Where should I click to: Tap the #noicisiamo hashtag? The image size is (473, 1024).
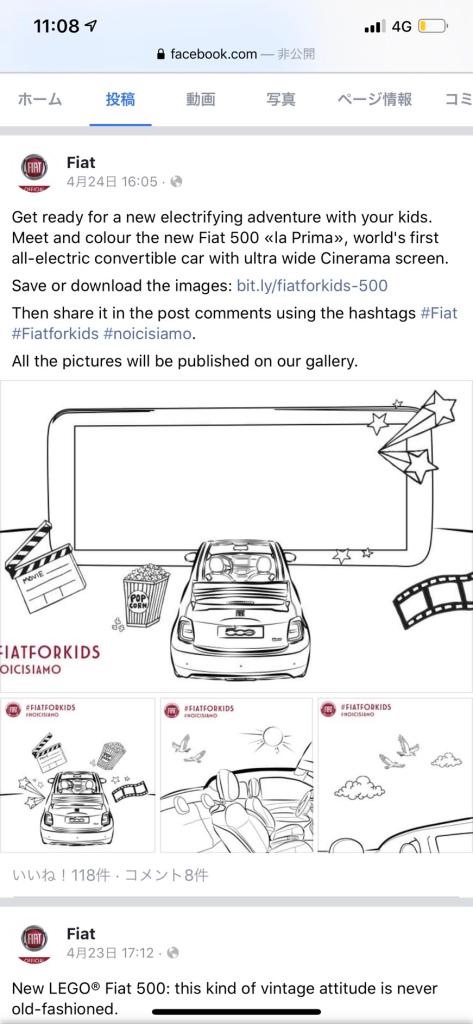click(148, 334)
